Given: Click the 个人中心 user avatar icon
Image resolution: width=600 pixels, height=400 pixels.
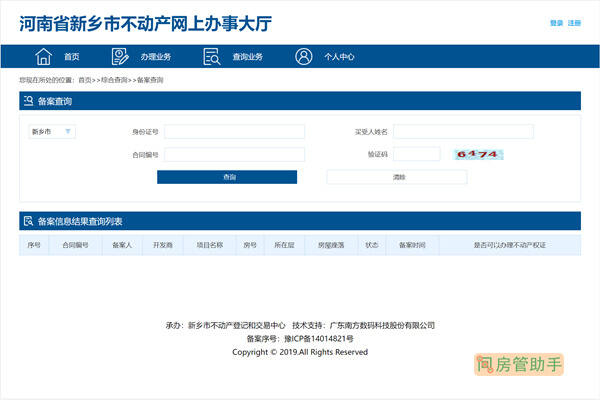Looking at the screenshot, I should 304,57.
